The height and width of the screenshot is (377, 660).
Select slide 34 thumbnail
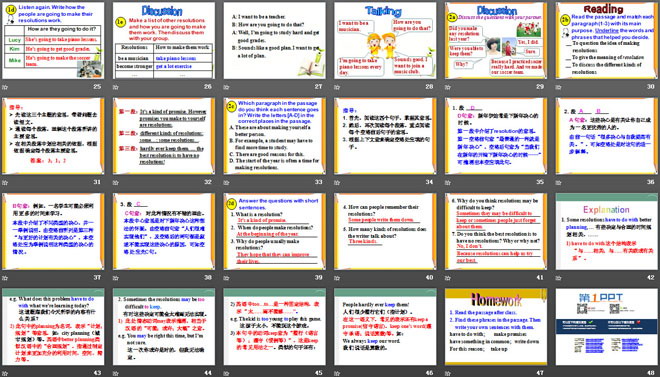(385, 136)
